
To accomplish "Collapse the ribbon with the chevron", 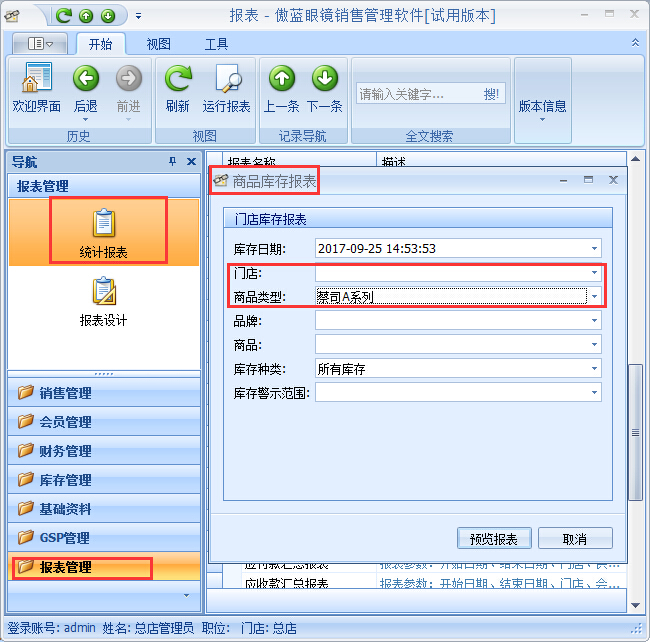I will click(x=635, y=44).
